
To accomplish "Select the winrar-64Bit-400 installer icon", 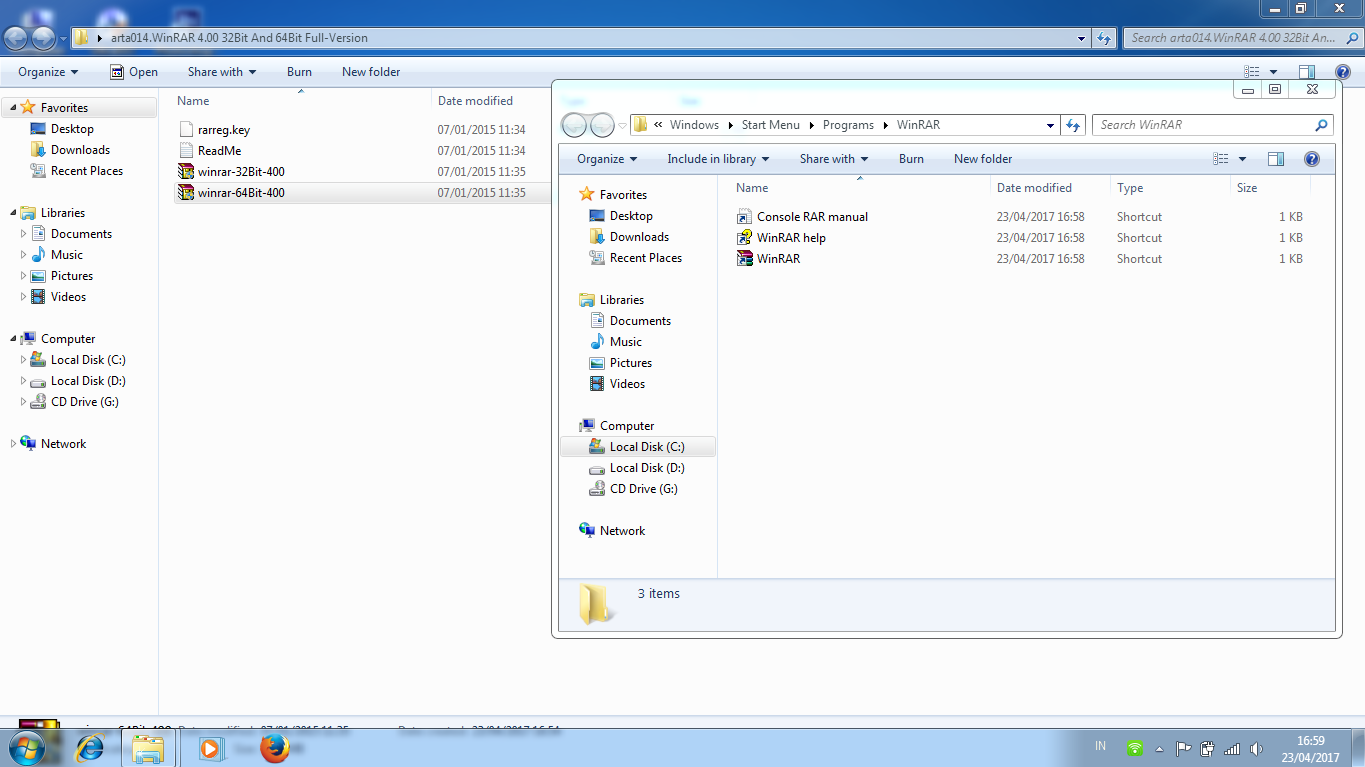I will [185, 193].
